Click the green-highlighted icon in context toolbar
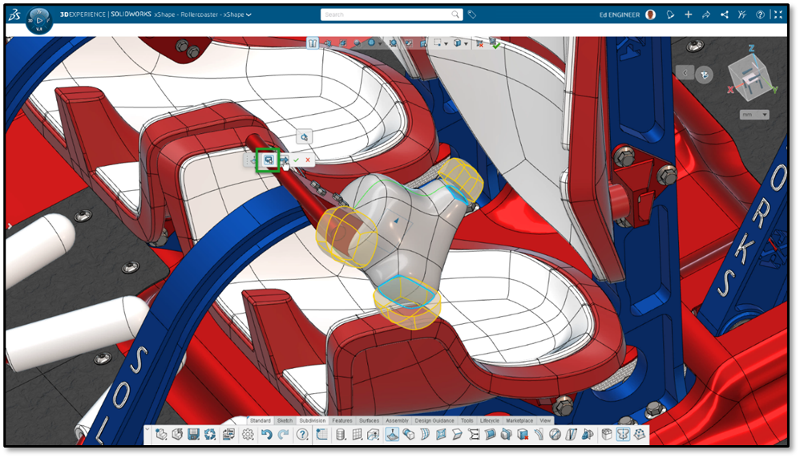The image size is (800, 458). coord(267,160)
